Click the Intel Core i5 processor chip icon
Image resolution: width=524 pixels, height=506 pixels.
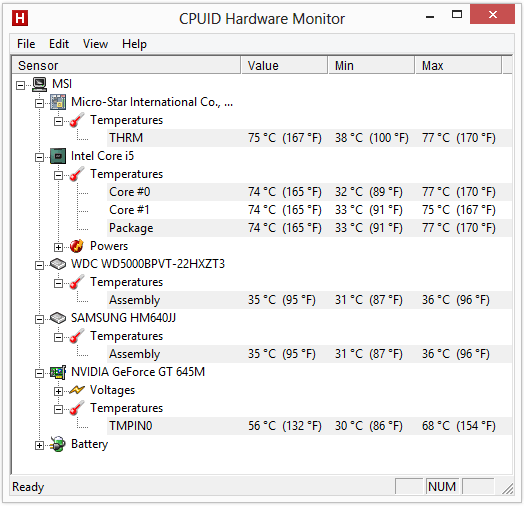pyautogui.click(x=58, y=156)
